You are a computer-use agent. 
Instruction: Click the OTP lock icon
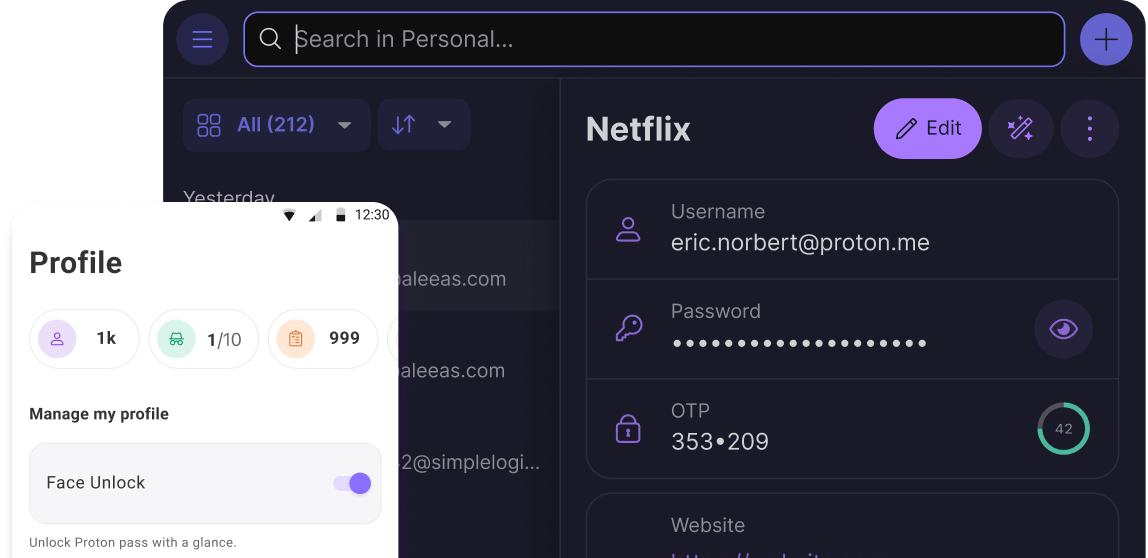coord(628,428)
